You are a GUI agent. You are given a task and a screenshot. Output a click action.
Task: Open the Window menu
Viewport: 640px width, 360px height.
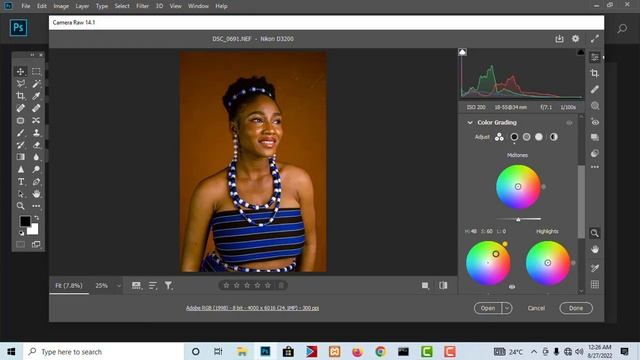click(198, 6)
